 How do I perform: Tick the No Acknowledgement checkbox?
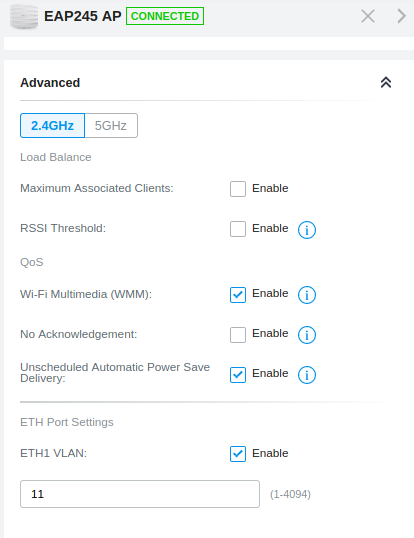pyautogui.click(x=238, y=335)
